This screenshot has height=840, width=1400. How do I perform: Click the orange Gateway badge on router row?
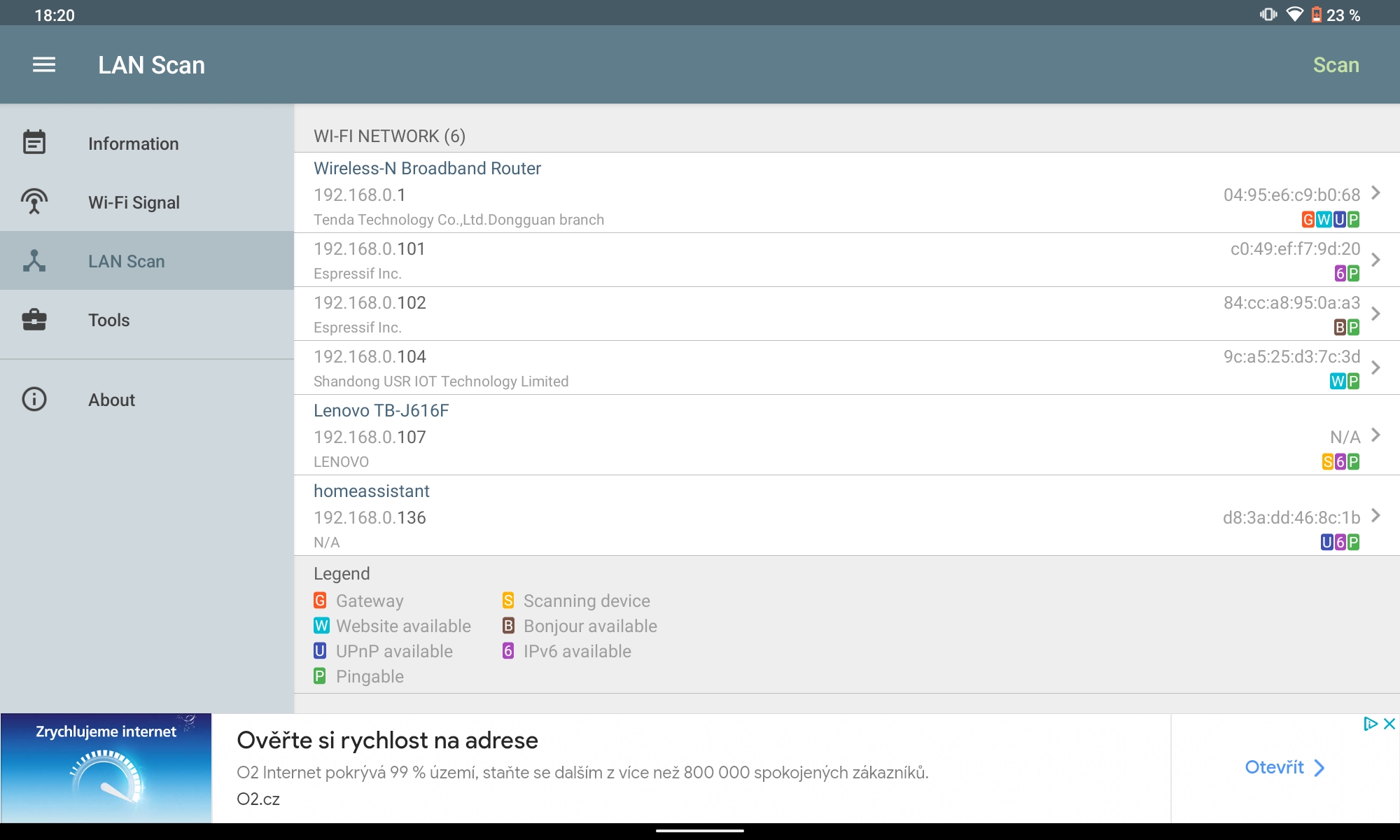click(1308, 220)
